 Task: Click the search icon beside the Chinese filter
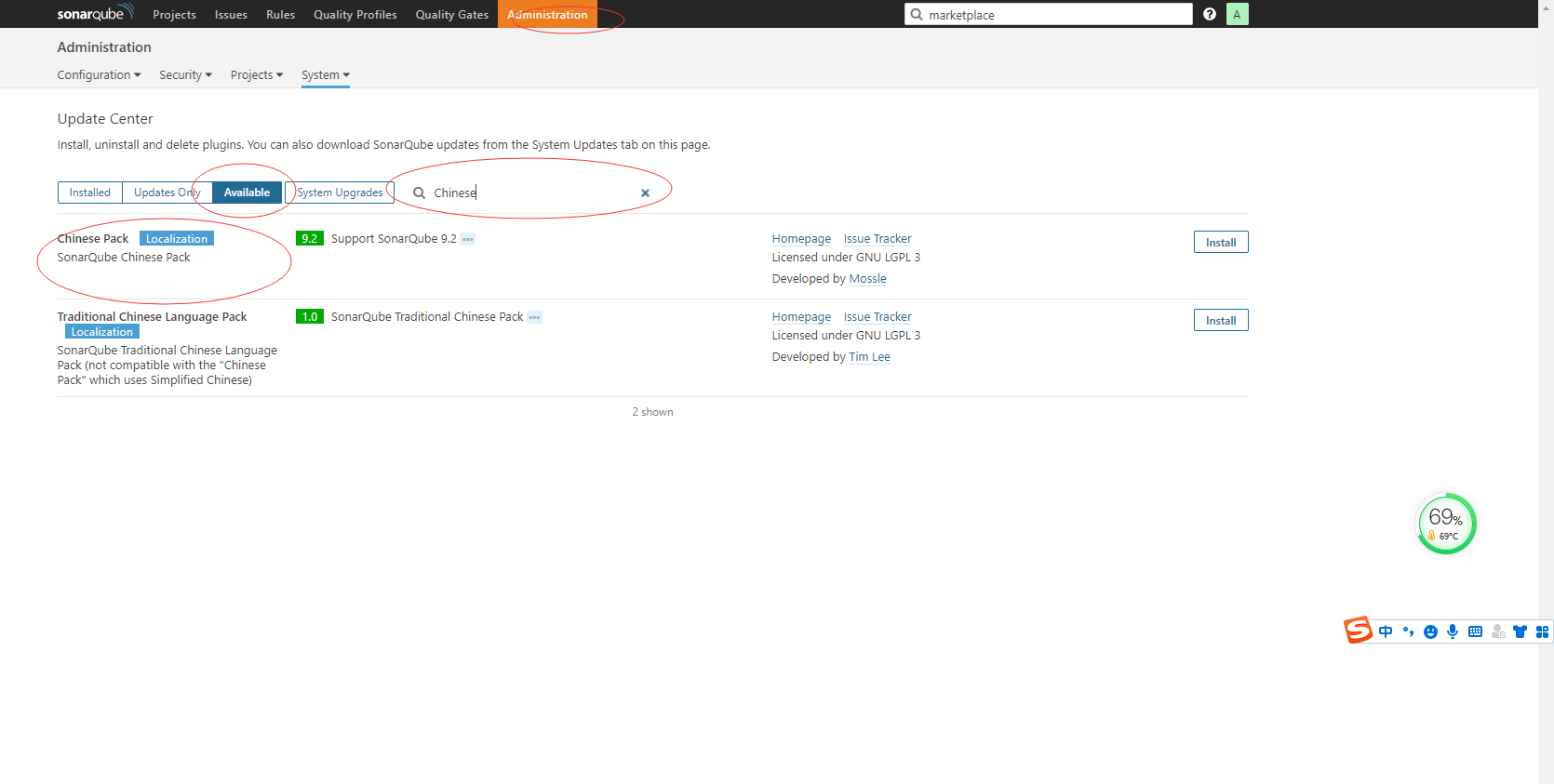point(420,193)
